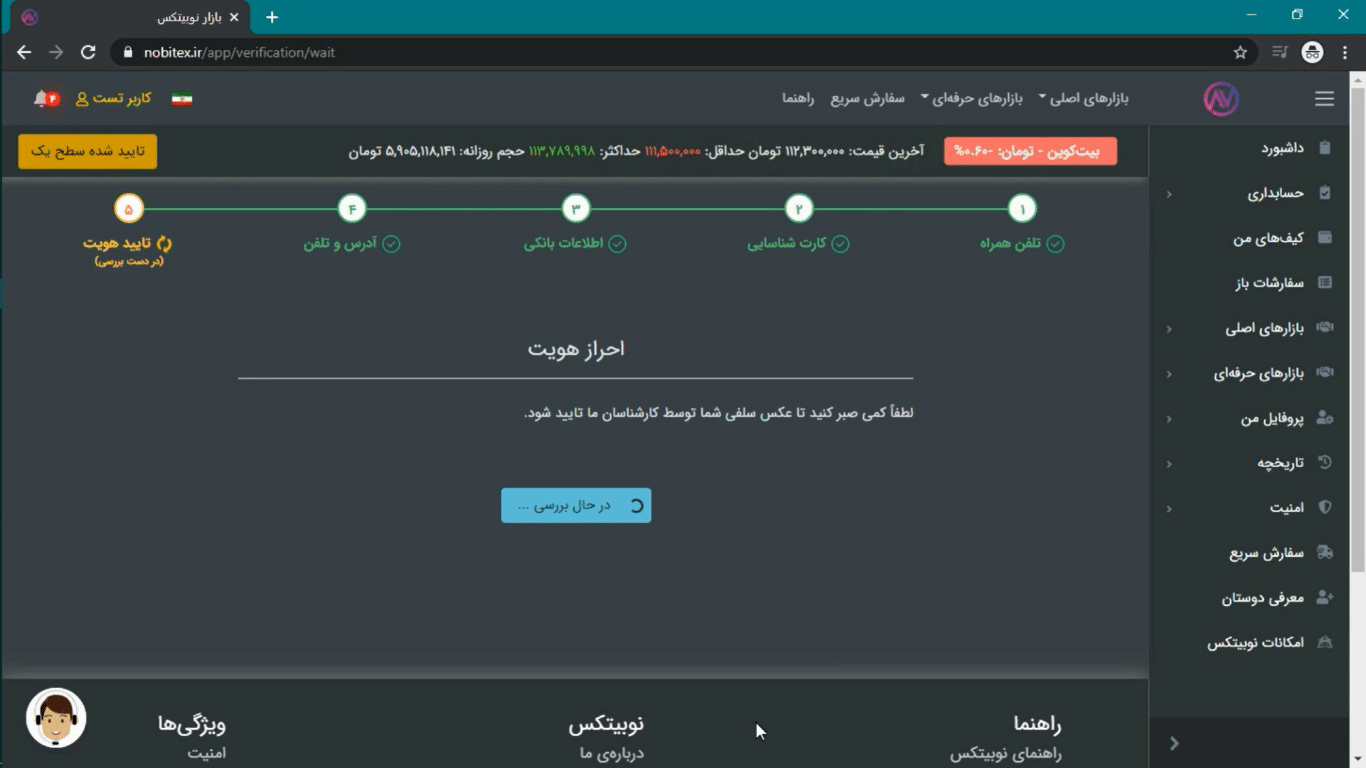Click the در حال بررسی status button
Screen dimensions: 1366x768
pyautogui.click(x=575, y=505)
